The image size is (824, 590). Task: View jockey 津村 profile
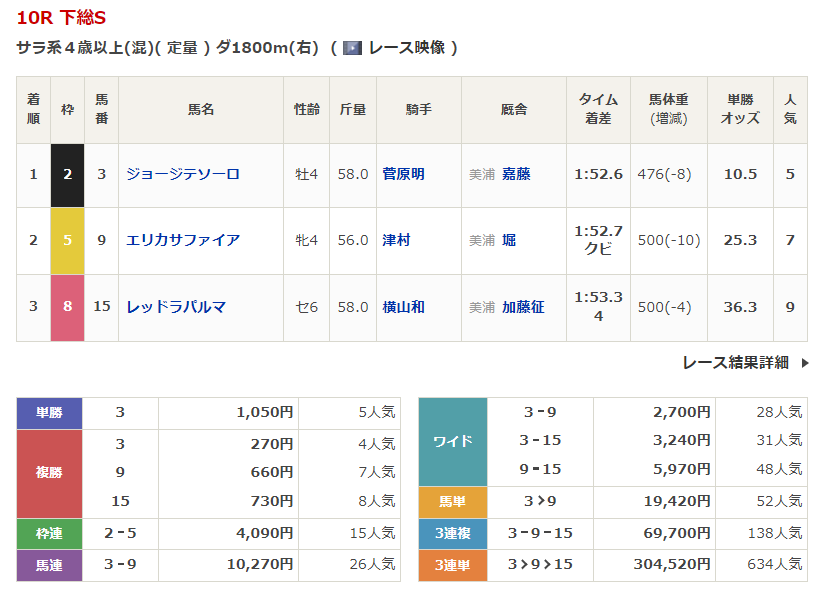tap(396, 240)
